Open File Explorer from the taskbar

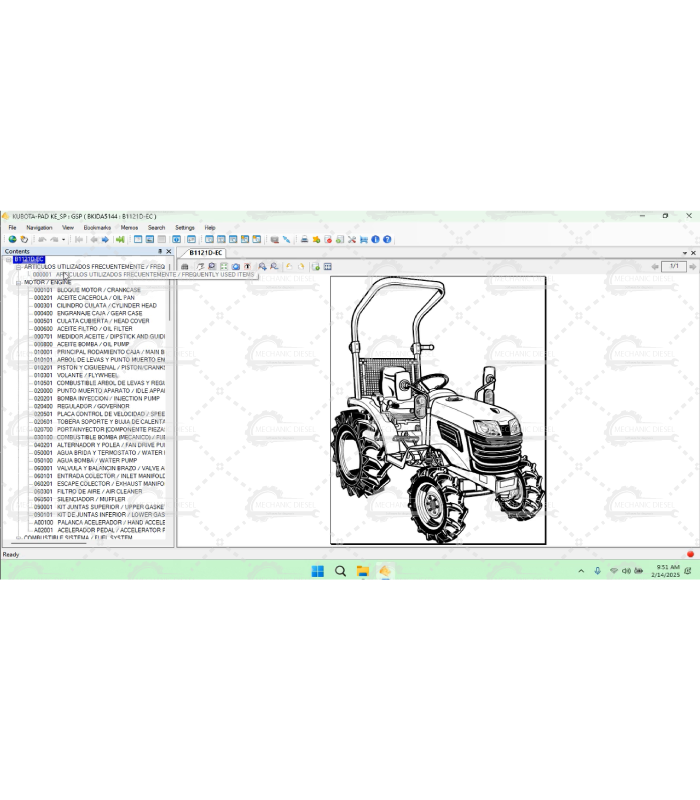[x=363, y=571]
